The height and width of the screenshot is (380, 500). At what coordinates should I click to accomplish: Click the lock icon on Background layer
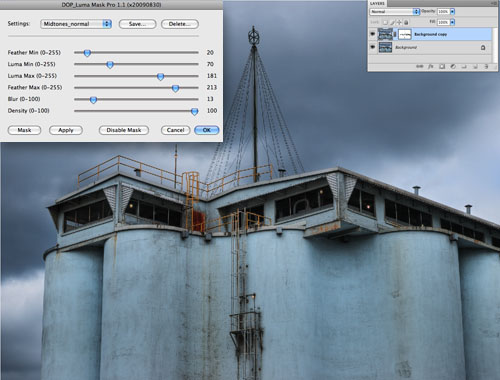(483, 48)
